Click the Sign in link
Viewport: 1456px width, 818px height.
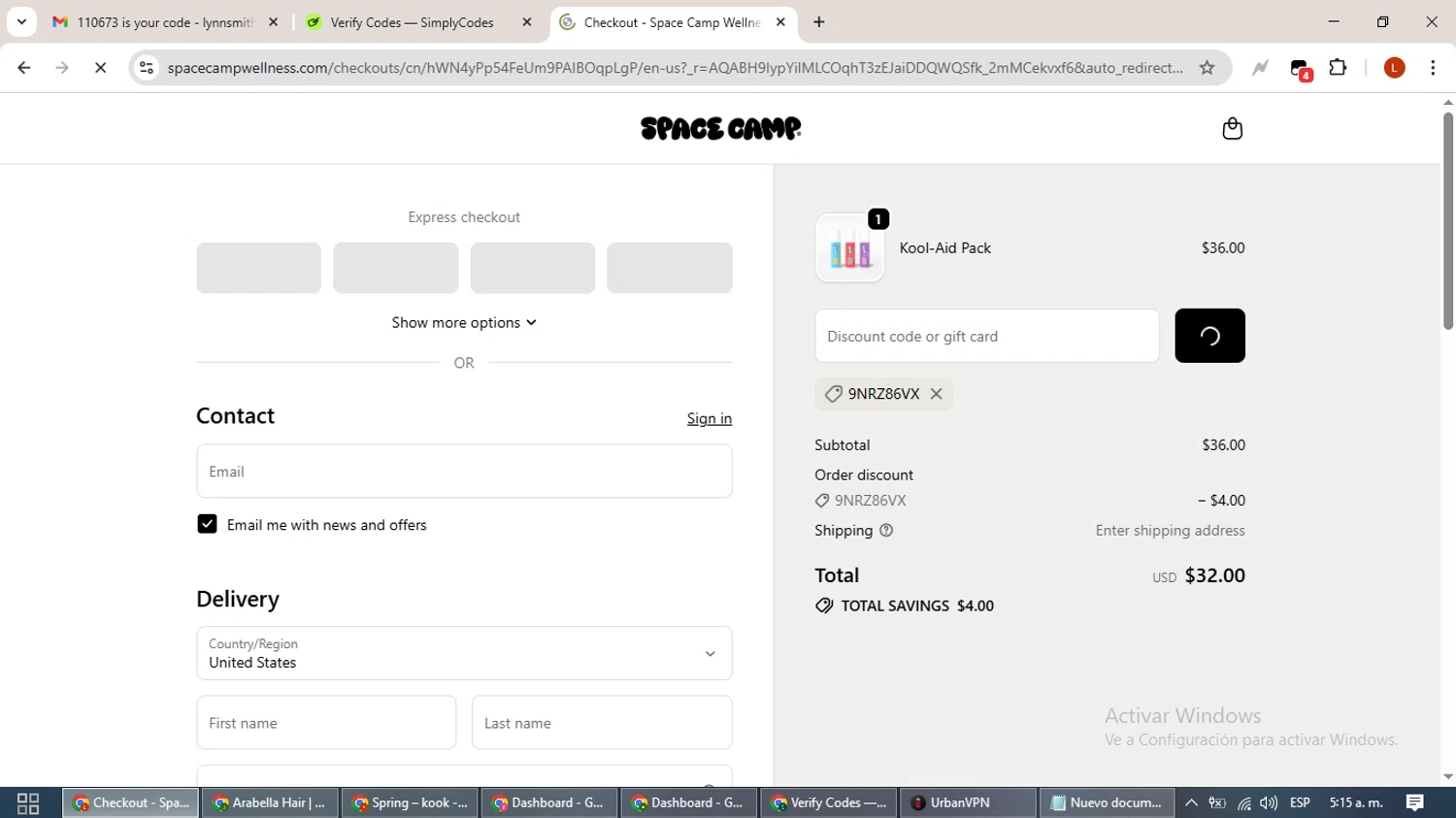710,418
